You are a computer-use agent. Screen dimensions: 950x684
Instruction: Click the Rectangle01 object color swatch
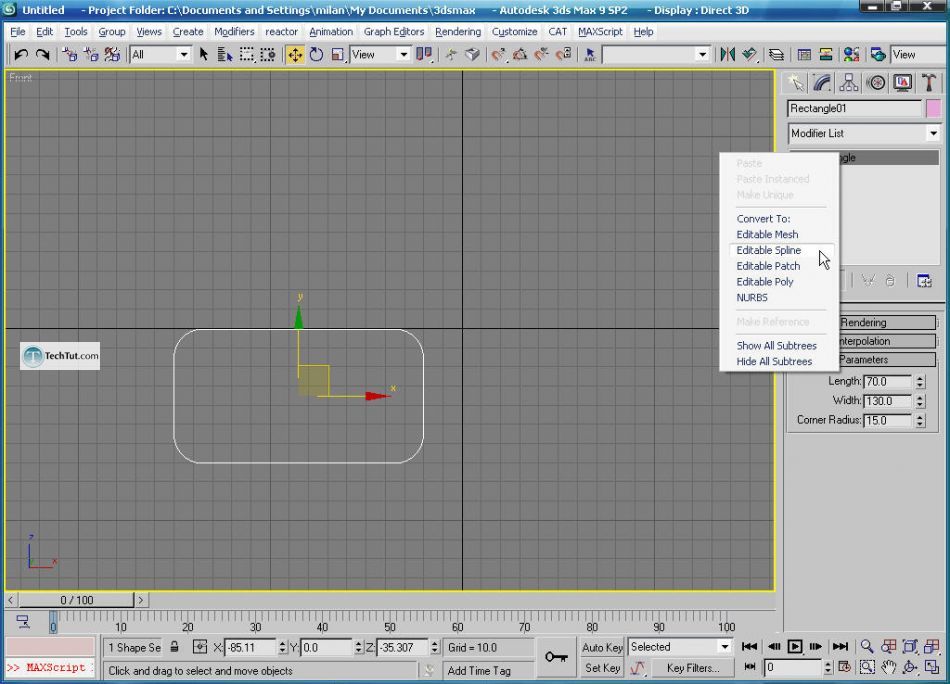[x=934, y=108]
